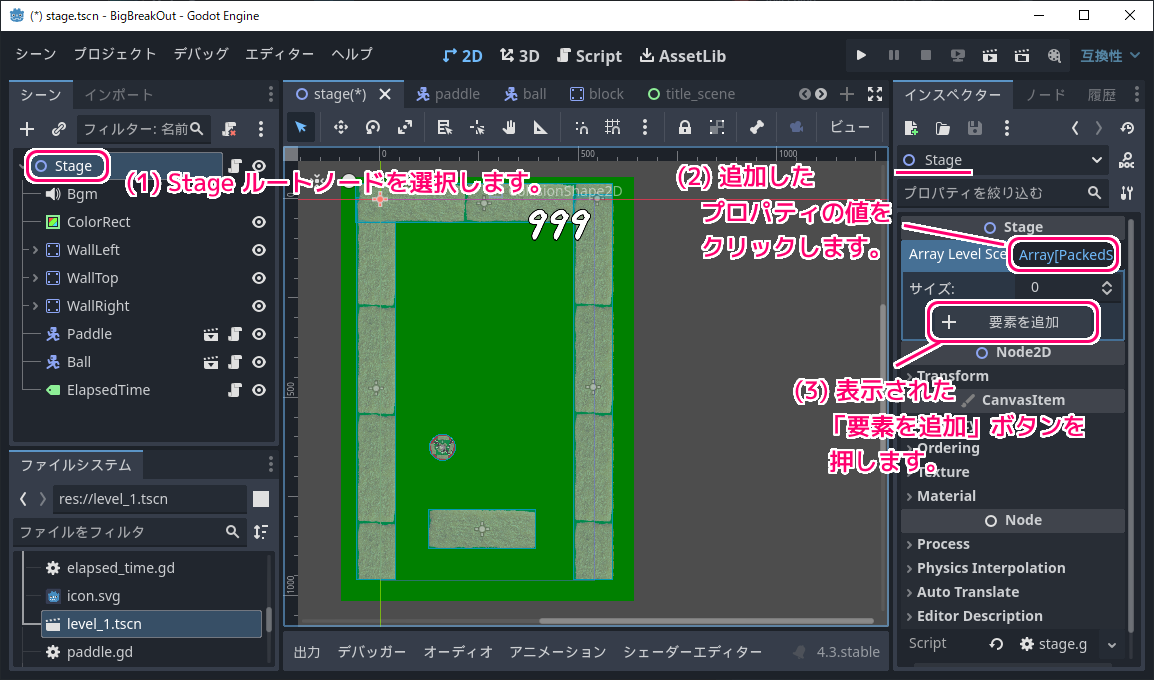
Task: Click the viewport horizontal scrollbar
Action: 707,621
